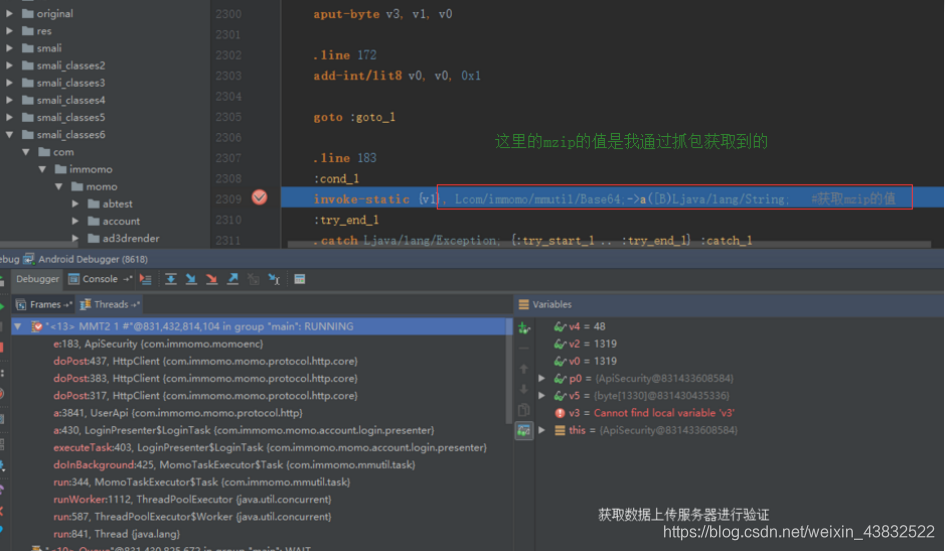Click the Step Out icon
This screenshot has width=945, height=551.
click(x=233, y=279)
